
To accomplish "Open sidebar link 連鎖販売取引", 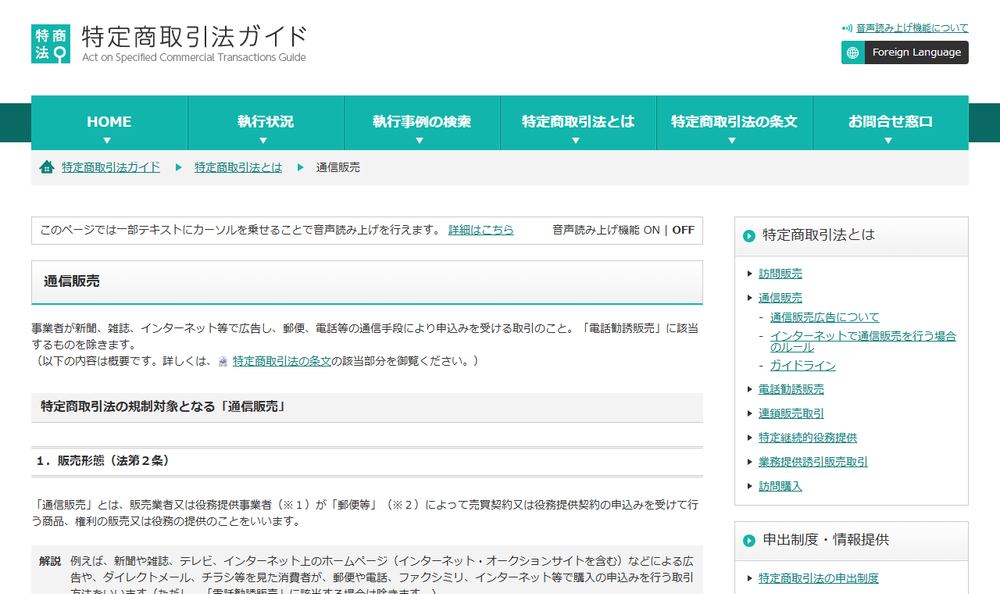I will coord(791,413).
